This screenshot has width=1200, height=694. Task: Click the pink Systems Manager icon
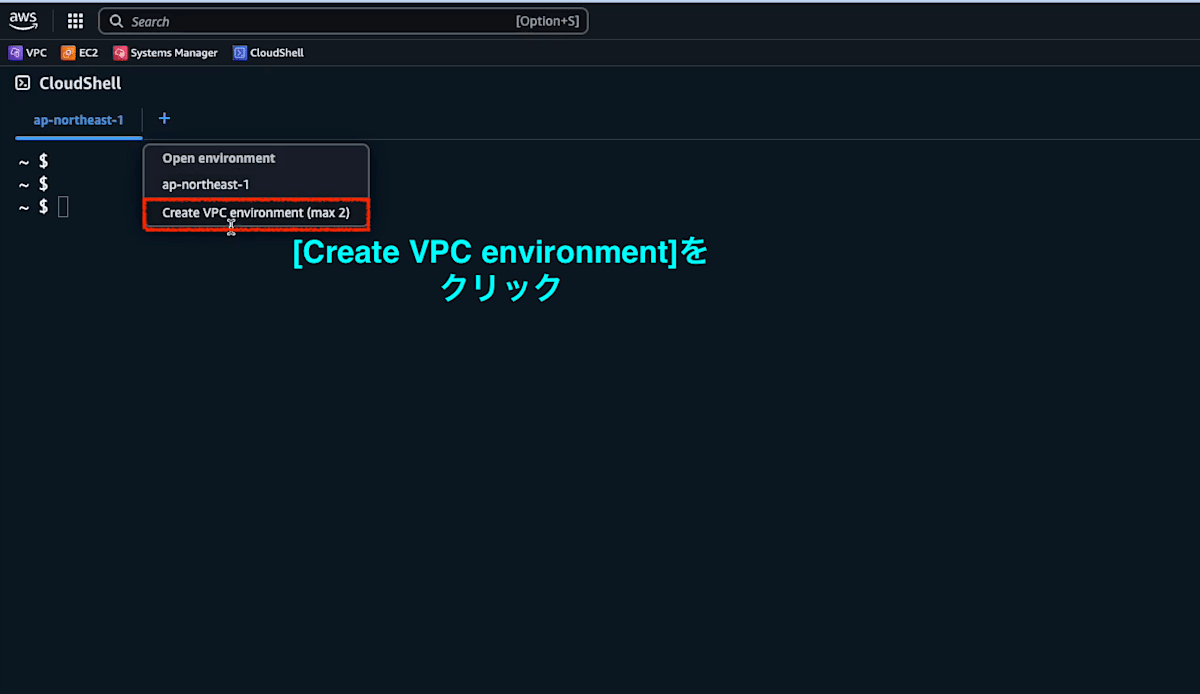tap(120, 53)
